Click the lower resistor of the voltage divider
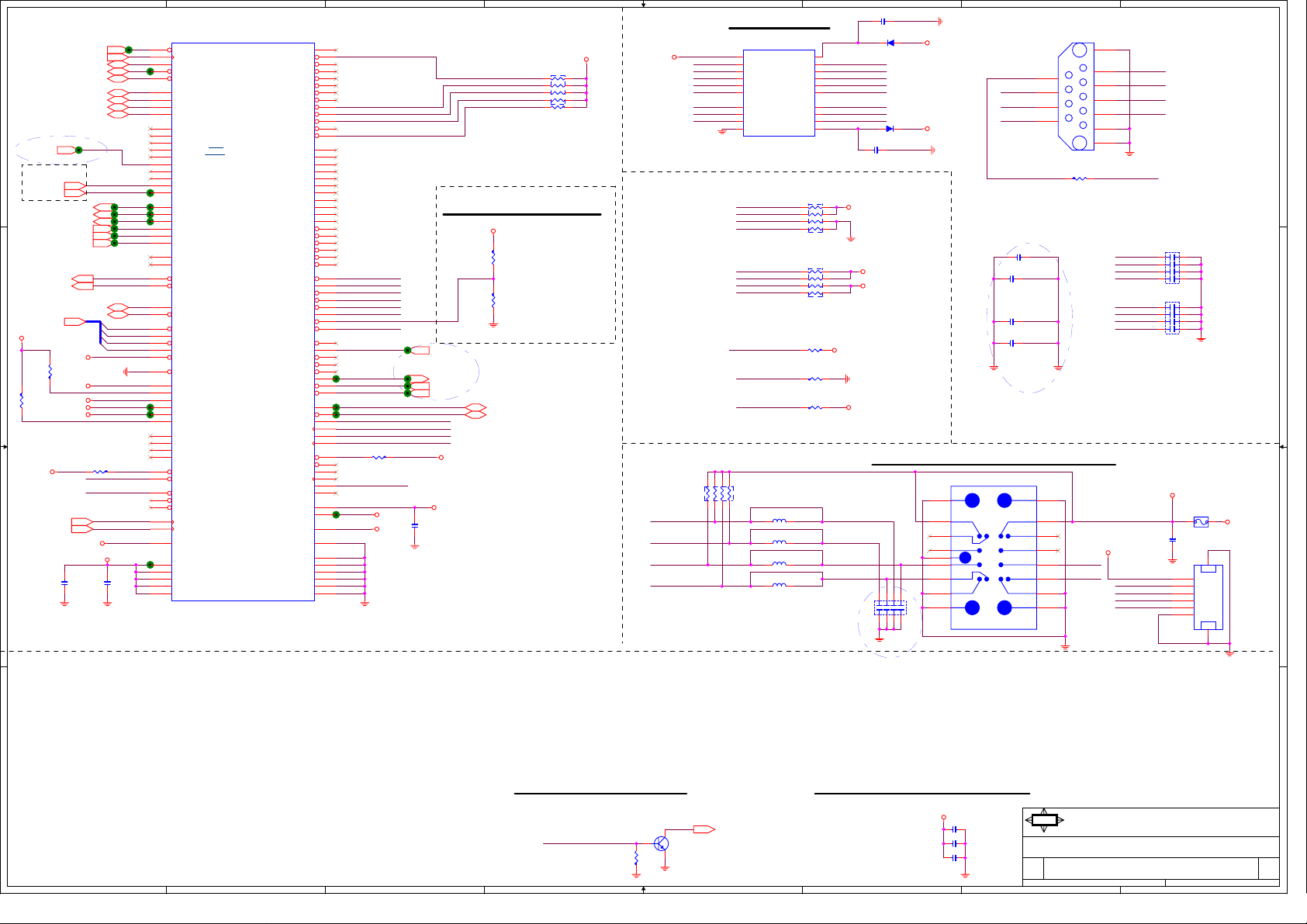Image resolution: width=1307 pixels, height=924 pixels. tap(493, 300)
